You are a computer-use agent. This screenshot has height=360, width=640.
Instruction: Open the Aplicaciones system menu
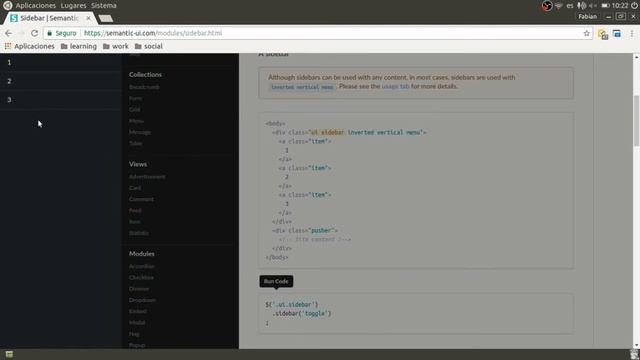[x=36, y=5]
